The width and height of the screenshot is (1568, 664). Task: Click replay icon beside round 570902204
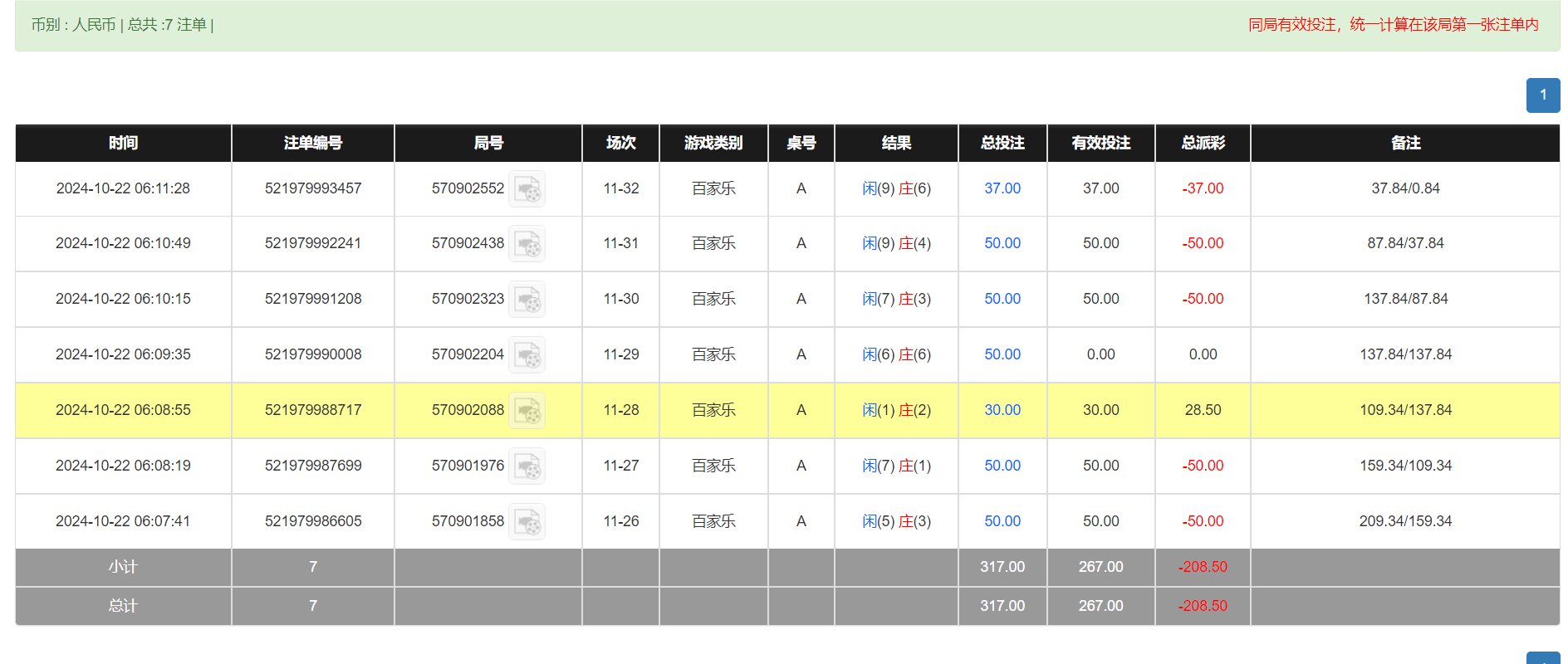527,355
